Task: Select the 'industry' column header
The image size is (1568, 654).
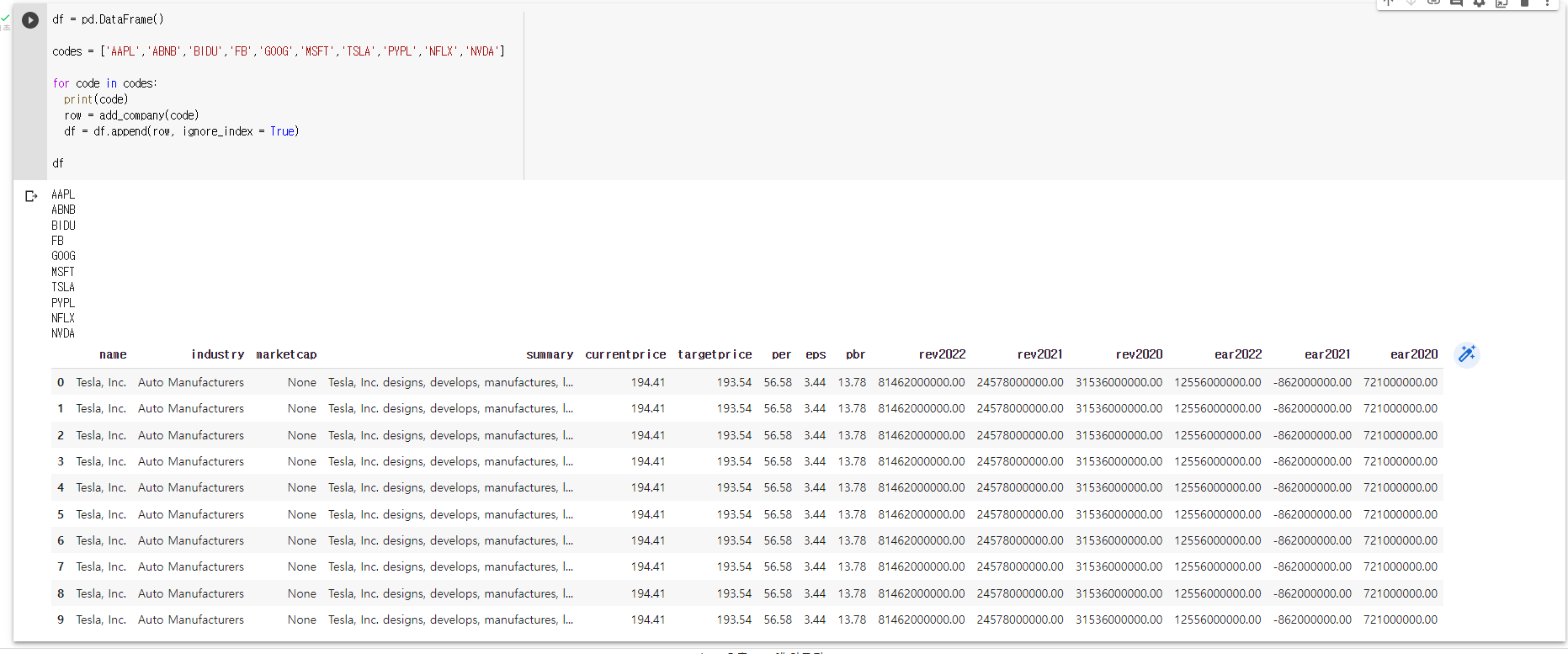Action: pos(217,354)
